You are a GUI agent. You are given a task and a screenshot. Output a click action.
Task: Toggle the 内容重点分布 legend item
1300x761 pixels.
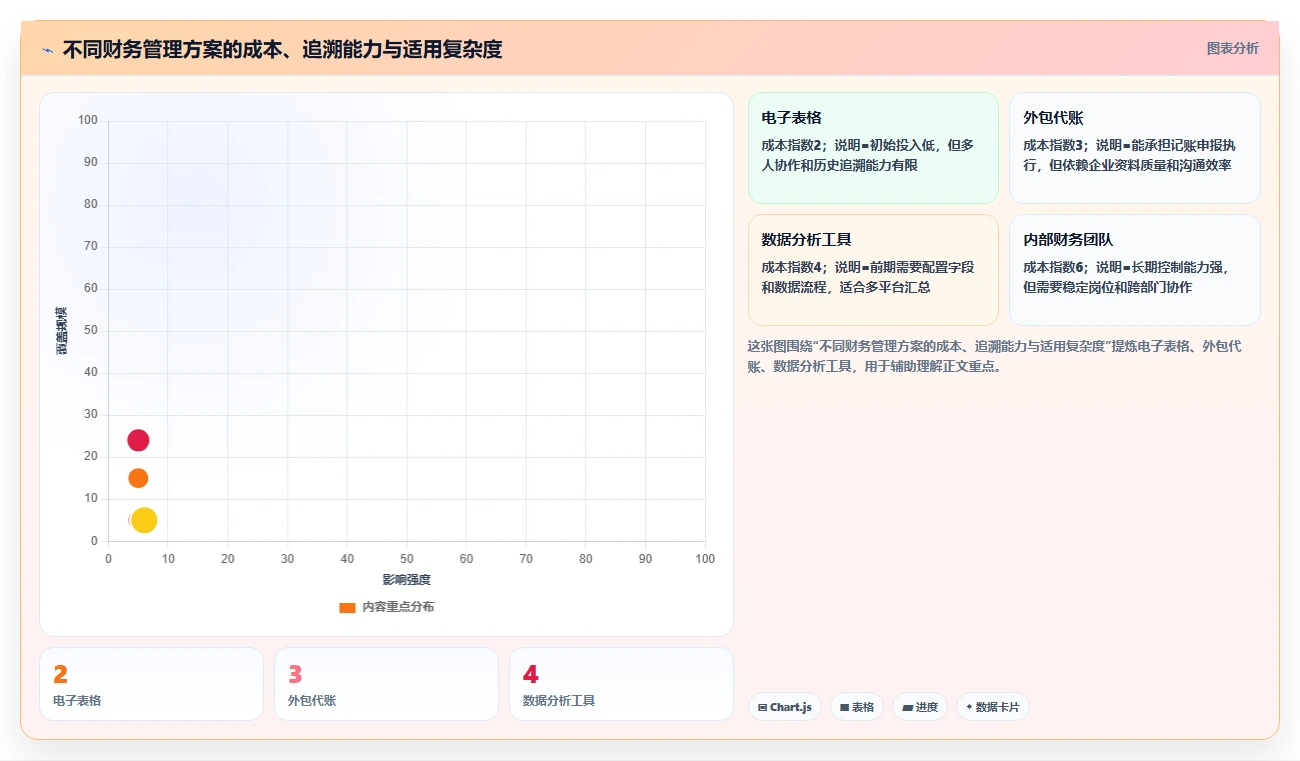(387, 607)
